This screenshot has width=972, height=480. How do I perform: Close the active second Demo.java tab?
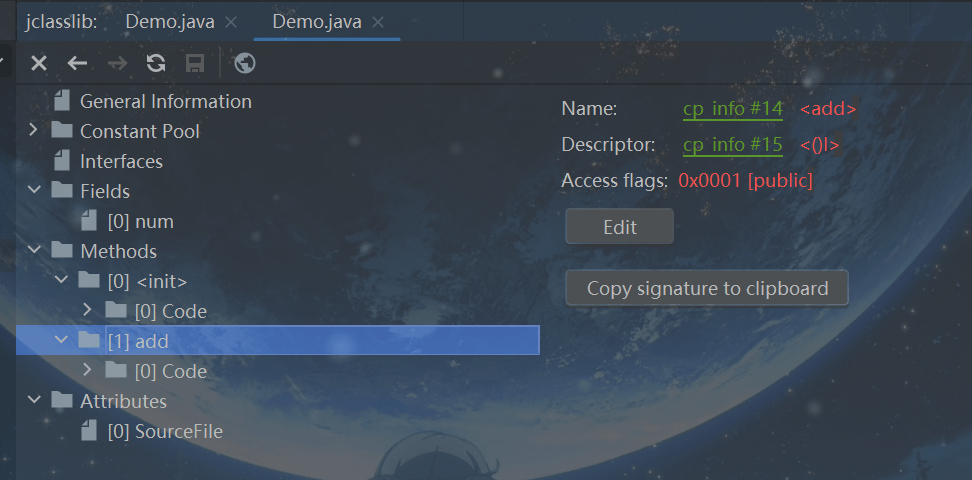tap(378, 21)
